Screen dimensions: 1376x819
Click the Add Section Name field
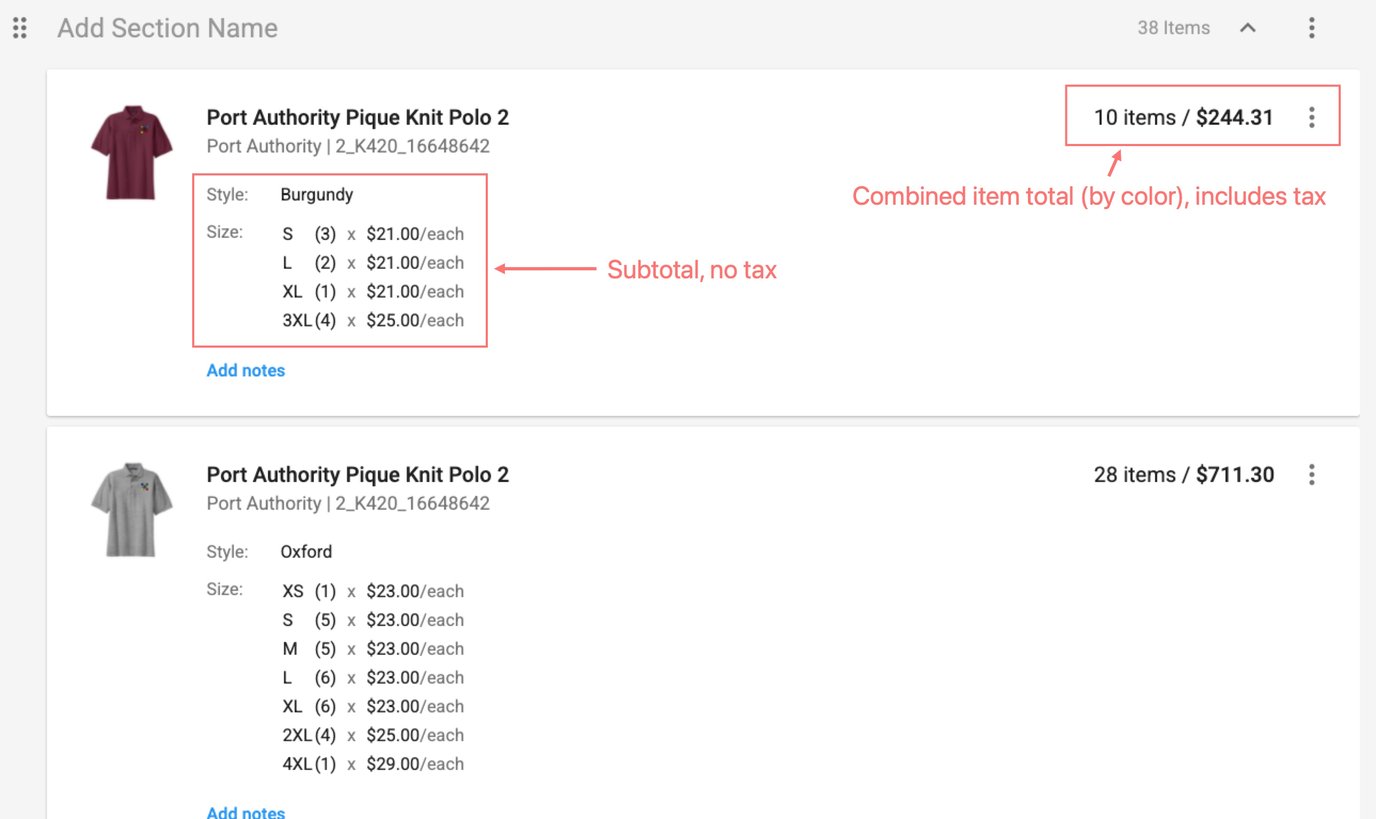coord(167,28)
